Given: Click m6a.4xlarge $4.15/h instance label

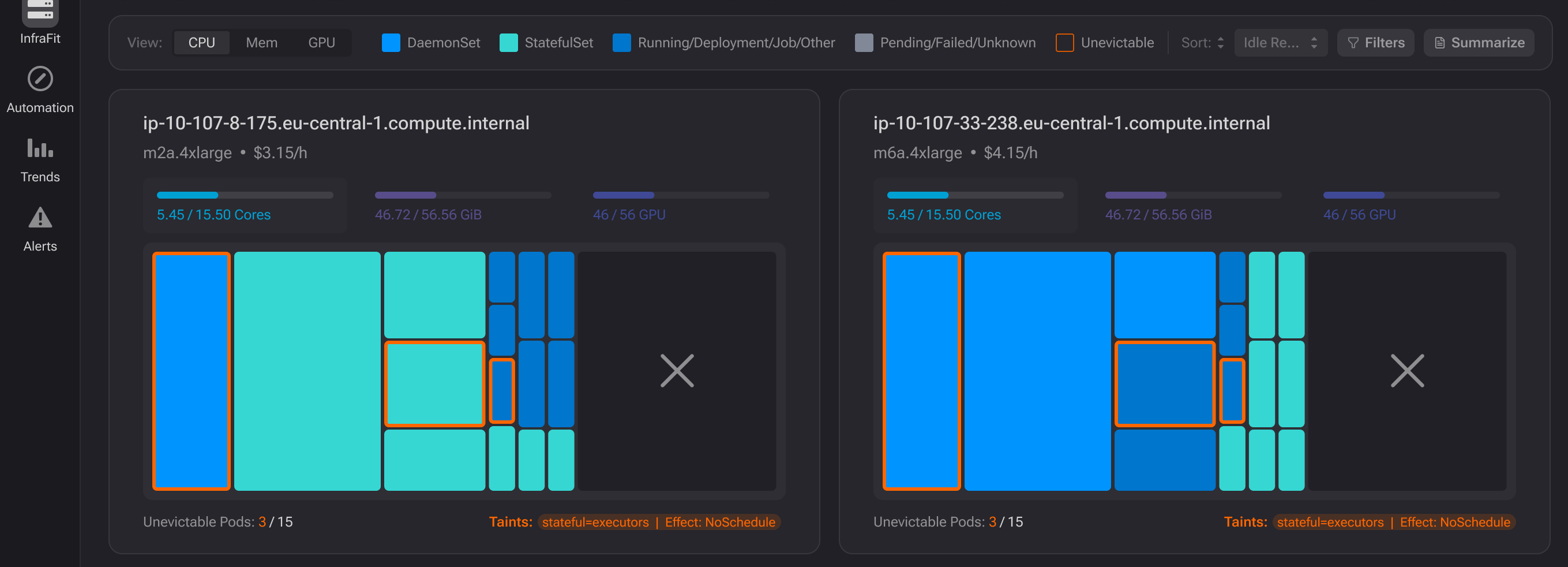Looking at the screenshot, I should pos(955,153).
